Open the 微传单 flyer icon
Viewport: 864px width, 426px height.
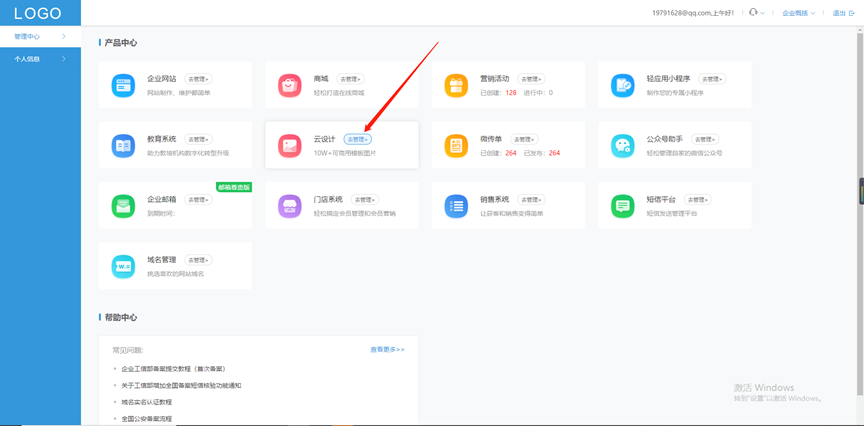pos(456,145)
